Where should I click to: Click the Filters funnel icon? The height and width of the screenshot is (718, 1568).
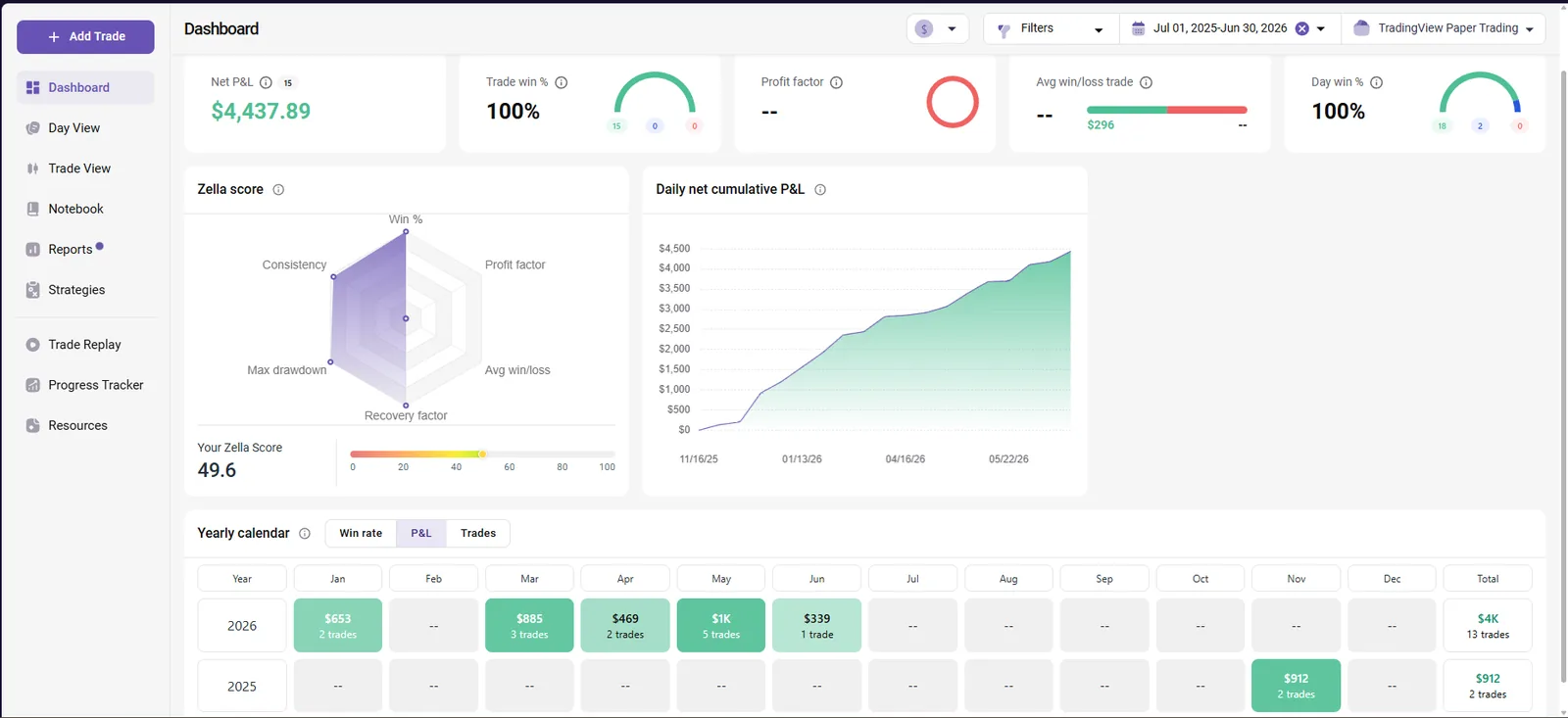coord(1004,30)
